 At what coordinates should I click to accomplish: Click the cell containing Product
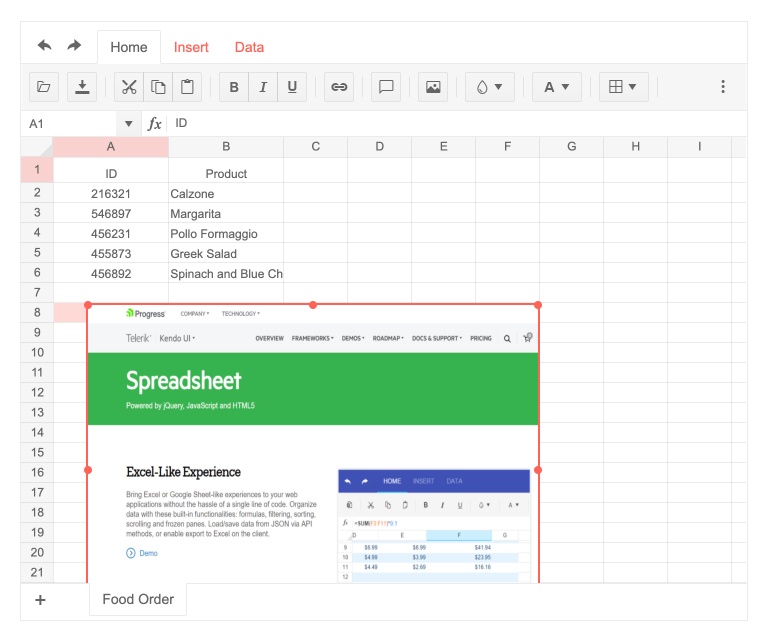pos(226,170)
